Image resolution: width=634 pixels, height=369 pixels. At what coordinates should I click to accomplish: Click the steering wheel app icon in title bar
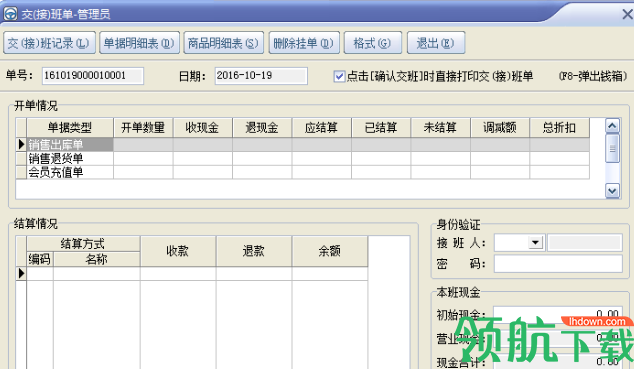pyautogui.click(x=10, y=14)
